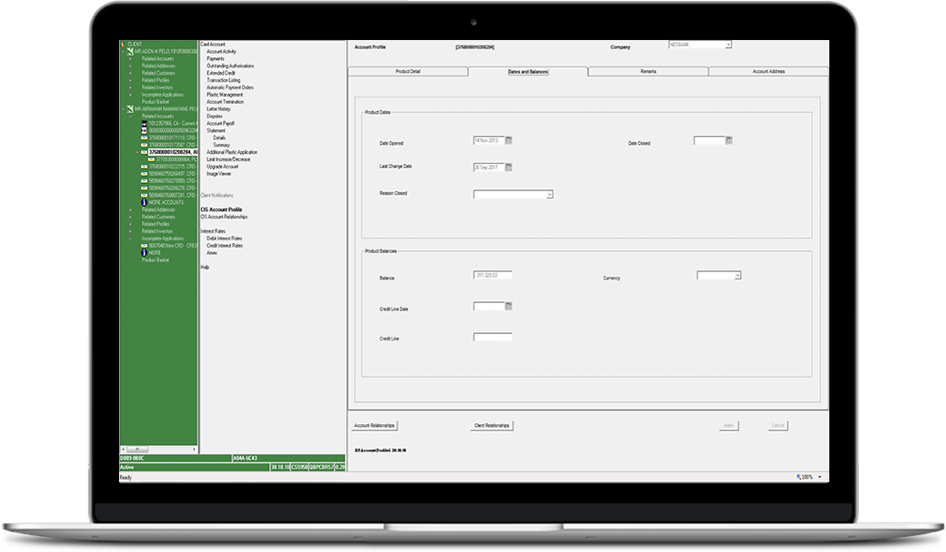
Task: Open the Credit Line Date calendar picker
Action: (508, 306)
